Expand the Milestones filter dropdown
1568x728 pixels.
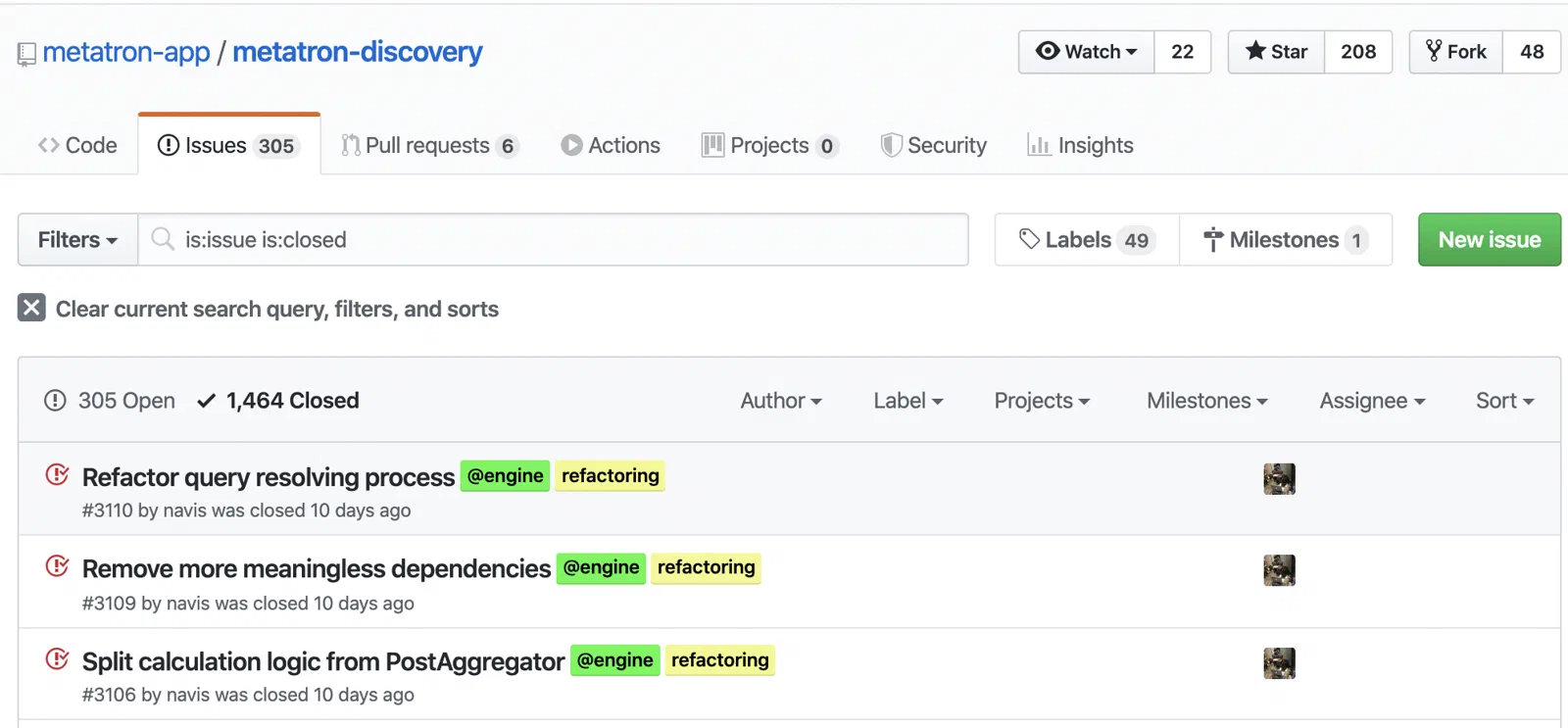(x=1207, y=401)
